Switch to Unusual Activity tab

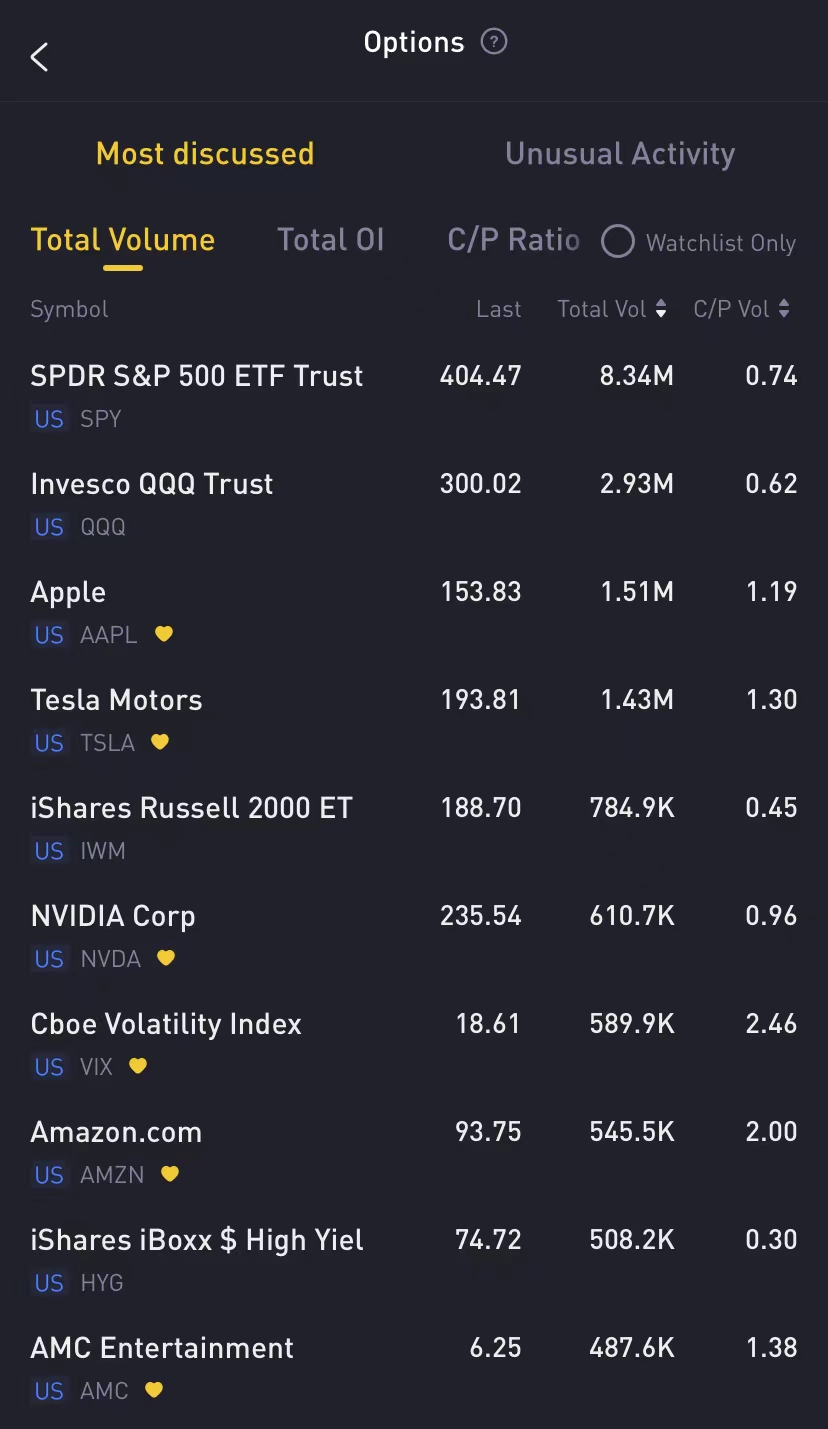619,154
